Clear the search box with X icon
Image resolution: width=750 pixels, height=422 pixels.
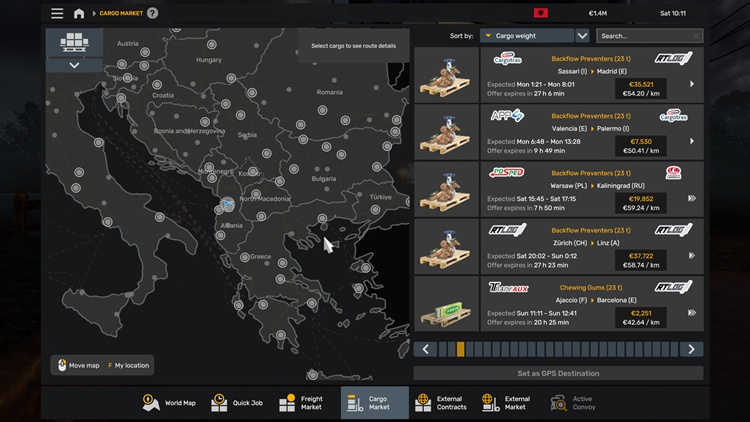697,36
